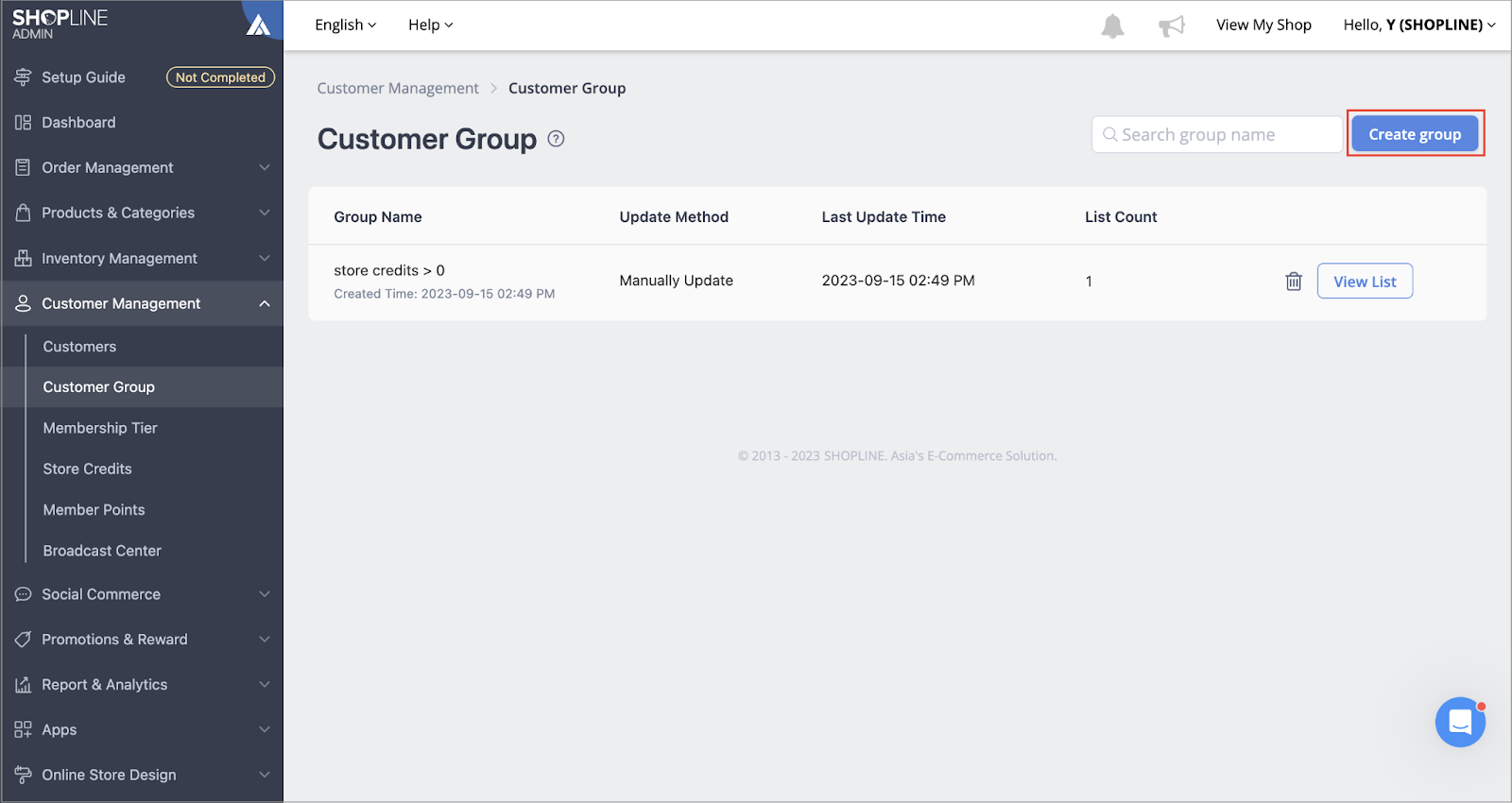Click the triangular logo in sidebar corner
1512x803 pixels.
click(259, 25)
